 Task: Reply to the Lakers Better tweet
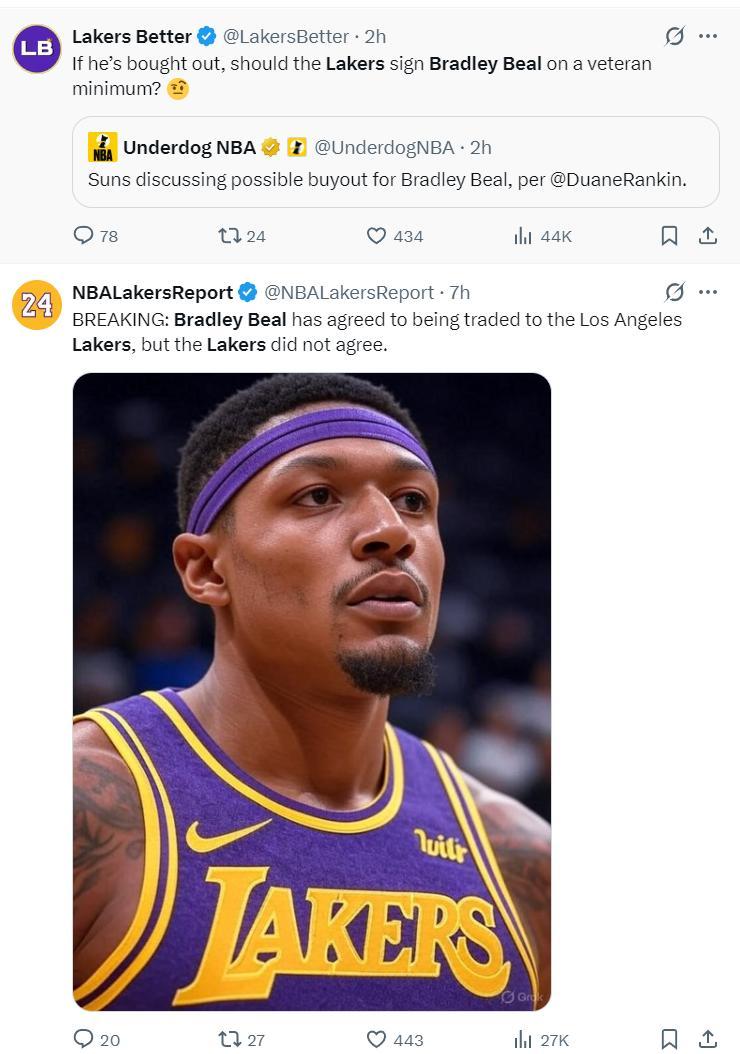click(84, 236)
